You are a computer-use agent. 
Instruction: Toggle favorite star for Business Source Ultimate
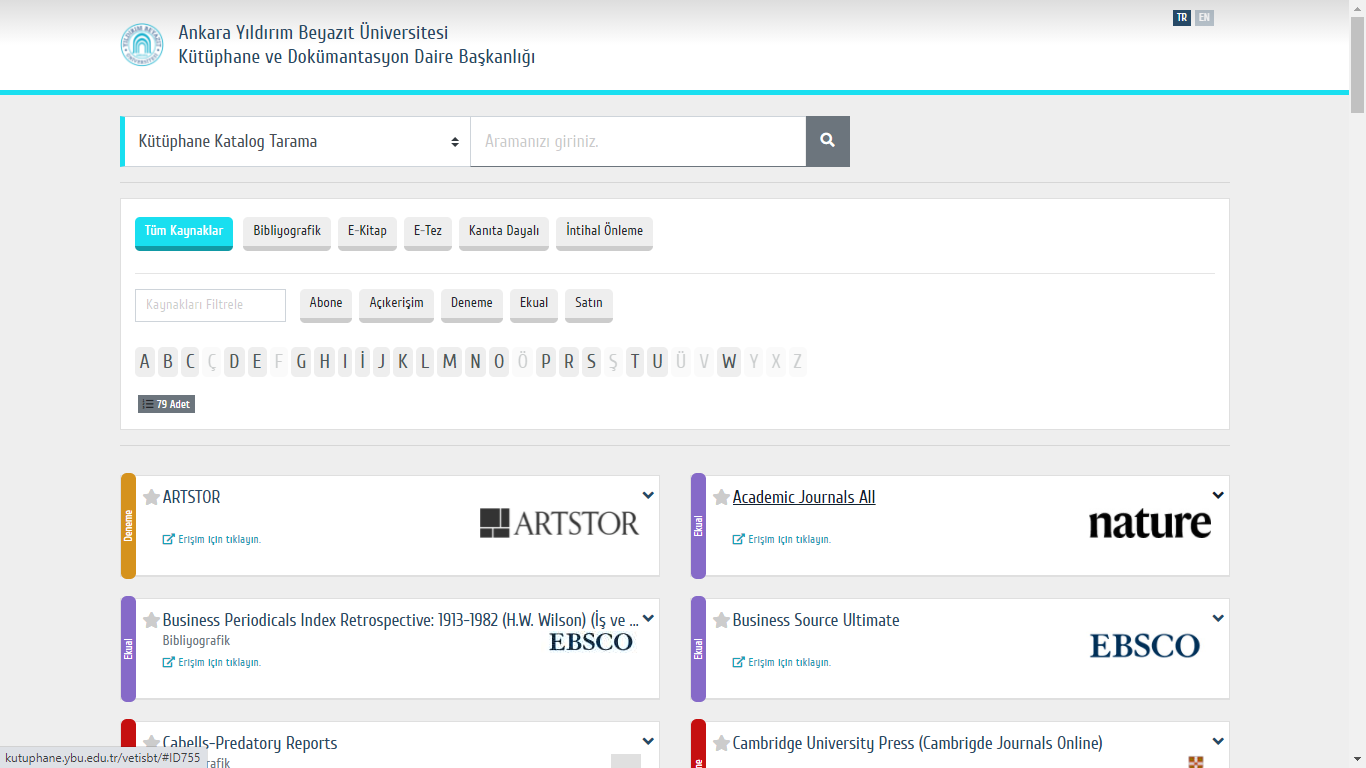coord(721,621)
